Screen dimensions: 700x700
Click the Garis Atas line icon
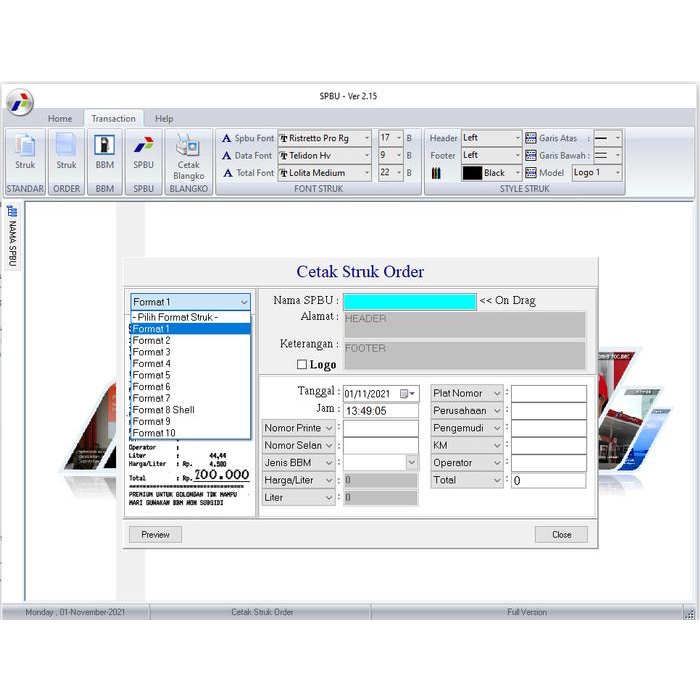point(530,138)
